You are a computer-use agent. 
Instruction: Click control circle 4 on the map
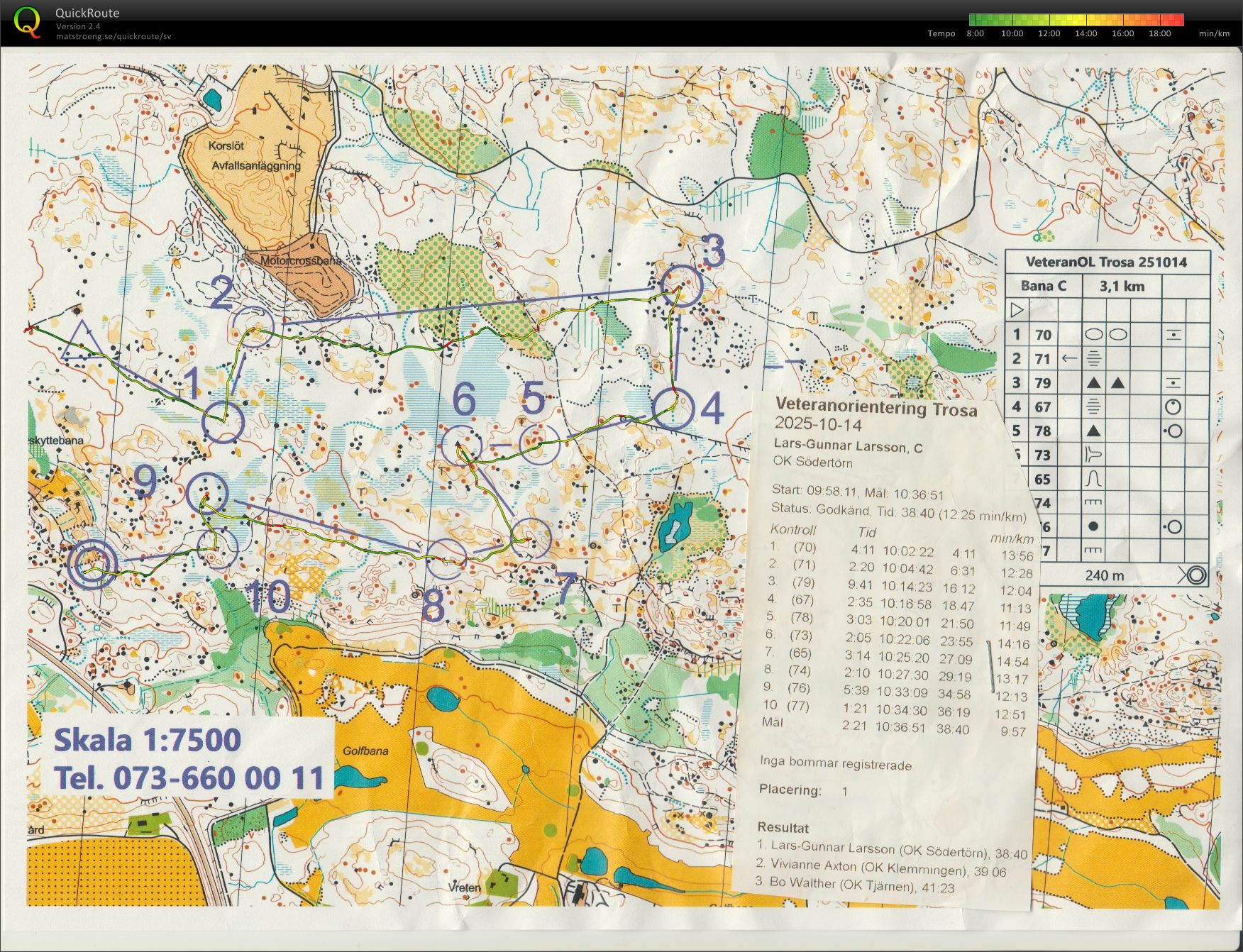click(673, 409)
